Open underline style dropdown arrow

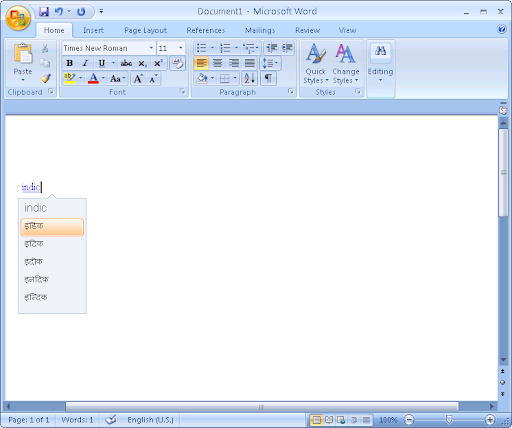[x=113, y=63]
